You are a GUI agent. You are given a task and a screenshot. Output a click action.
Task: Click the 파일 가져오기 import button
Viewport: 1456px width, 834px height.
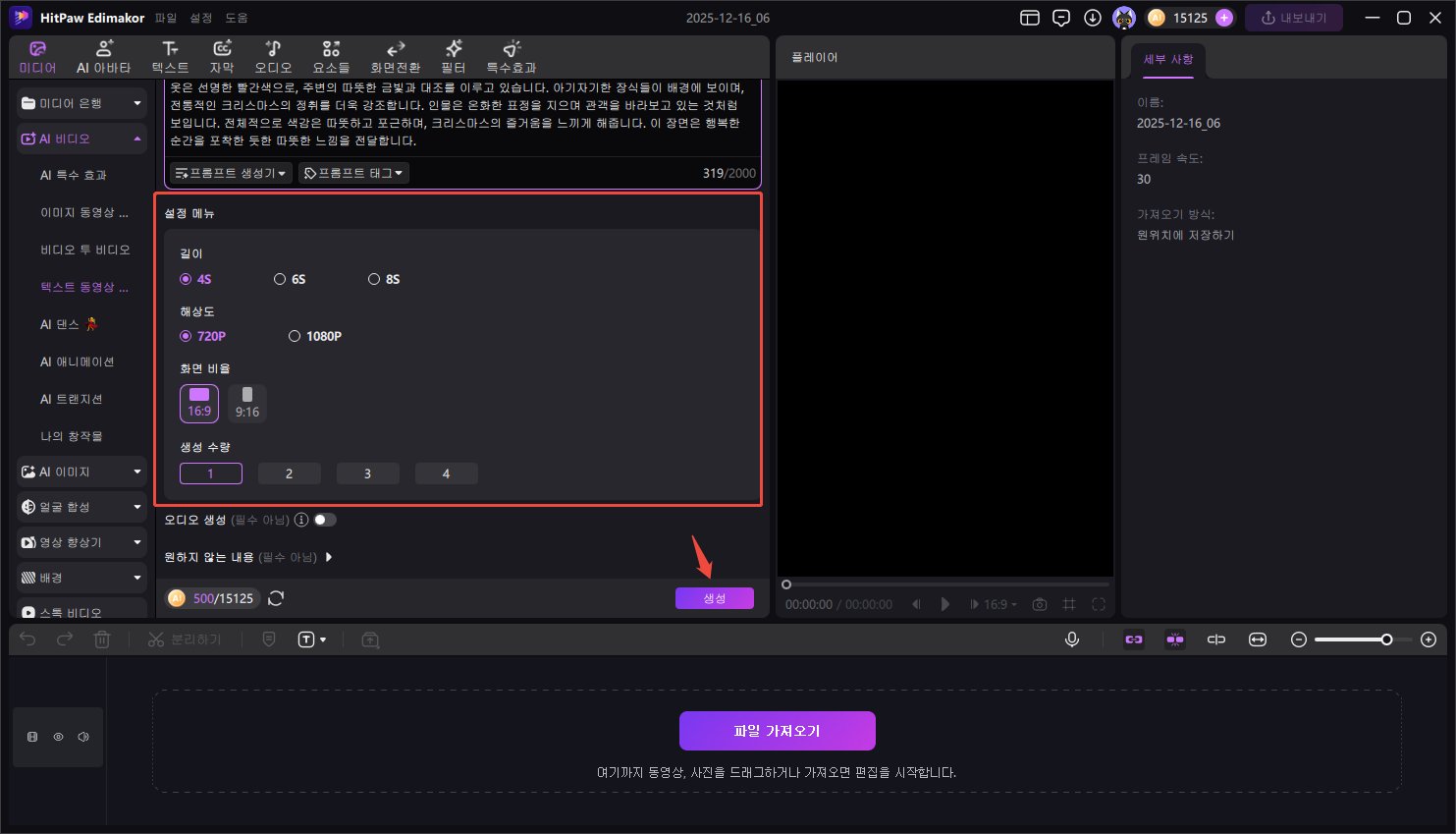(x=777, y=730)
